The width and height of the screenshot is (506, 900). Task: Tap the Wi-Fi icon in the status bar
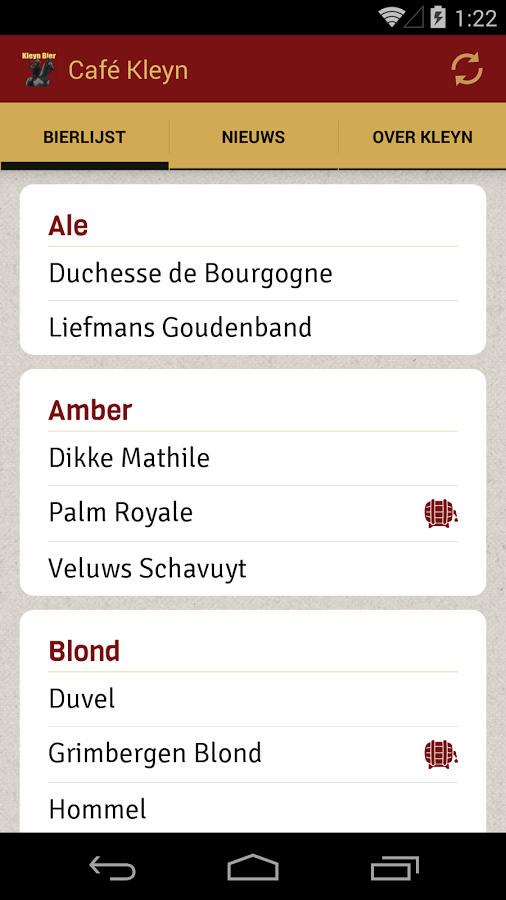click(392, 17)
